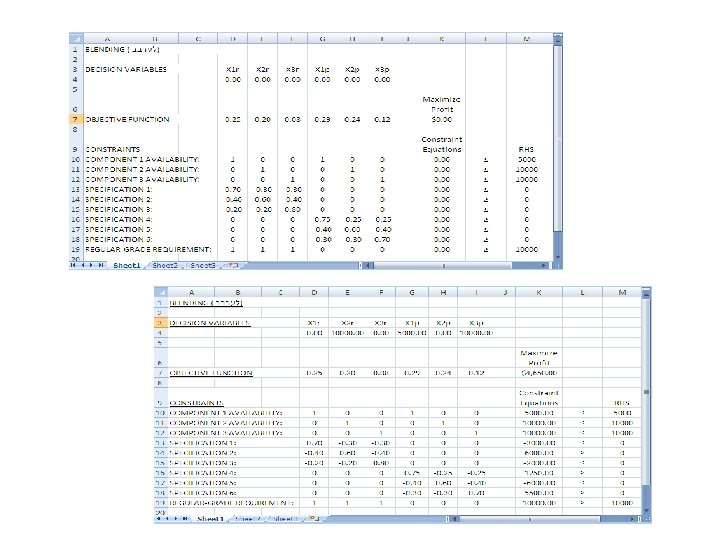The height and width of the screenshot is (540, 720).
Task: Click horizontal scroll left arrow, lower spreadsheet
Action: pos(455,519)
